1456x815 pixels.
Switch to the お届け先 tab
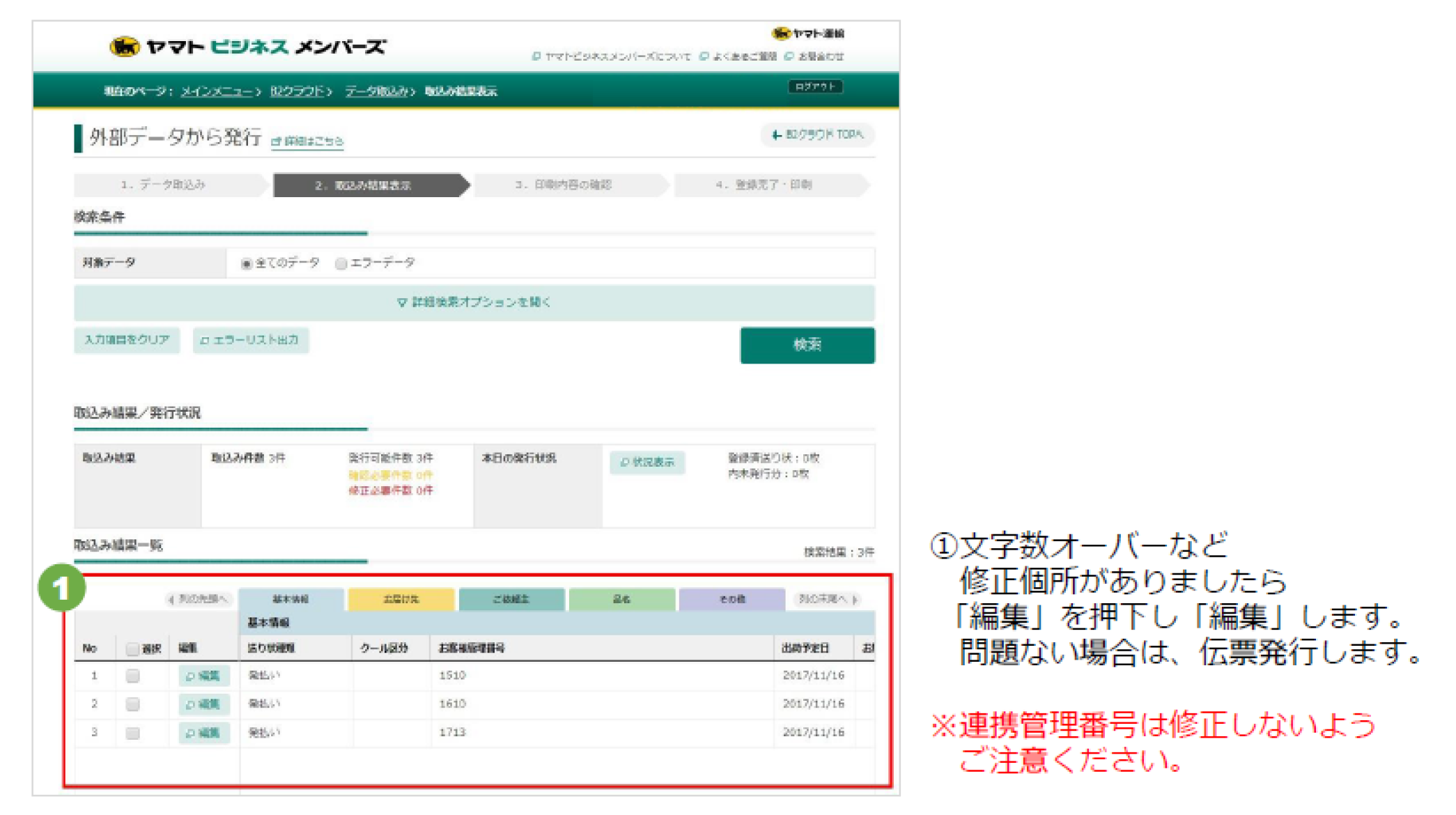[401, 599]
